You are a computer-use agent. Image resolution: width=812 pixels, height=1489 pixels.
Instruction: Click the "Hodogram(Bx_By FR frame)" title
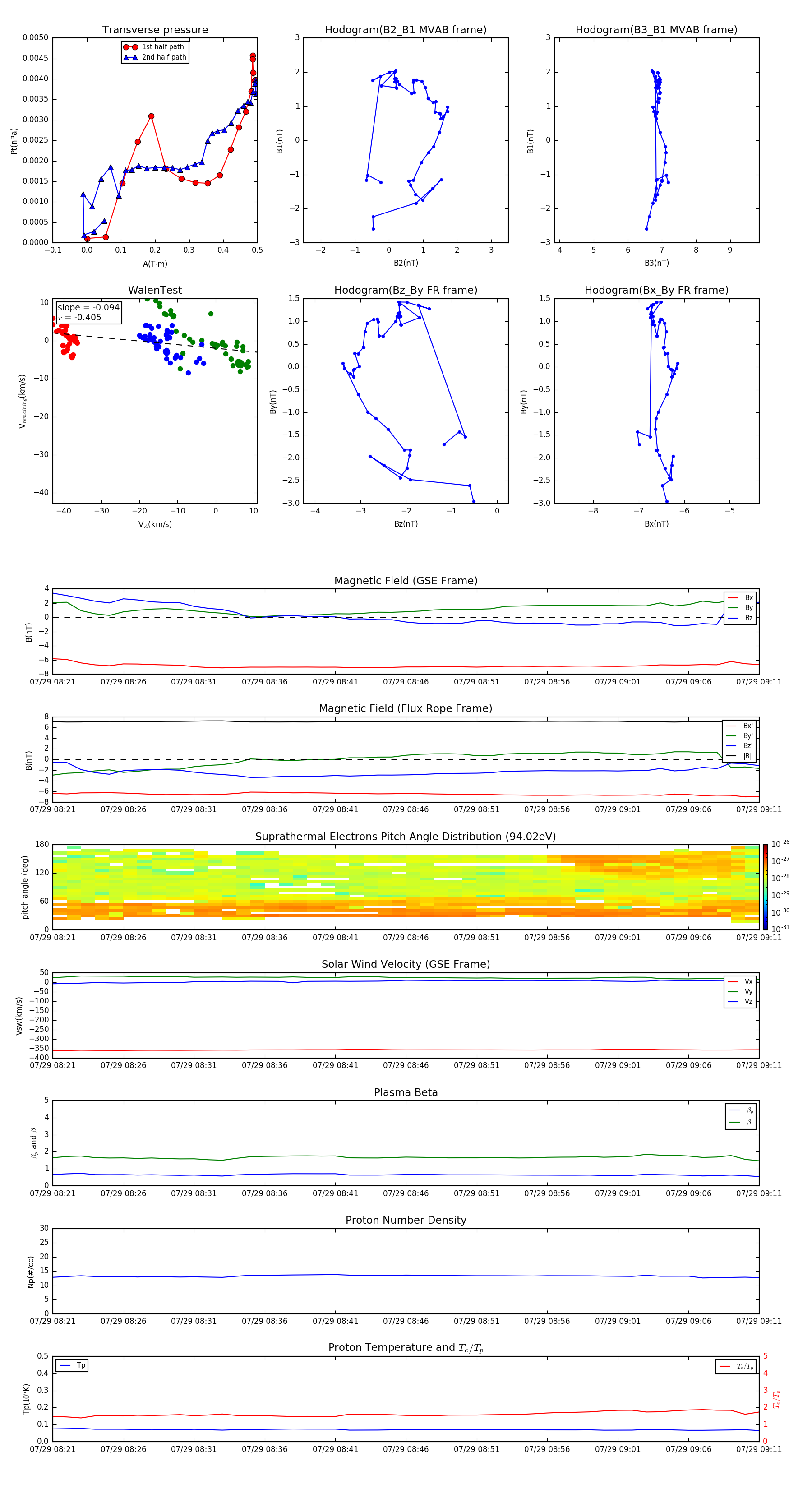tap(656, 290)
